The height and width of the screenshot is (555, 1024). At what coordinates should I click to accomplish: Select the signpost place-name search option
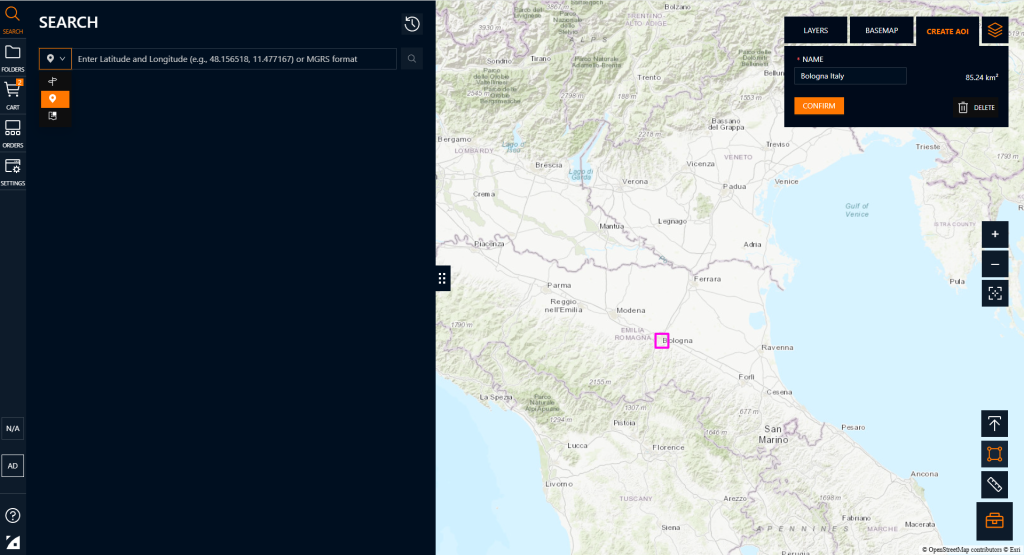pyautogui.click(x=53, y=82)
